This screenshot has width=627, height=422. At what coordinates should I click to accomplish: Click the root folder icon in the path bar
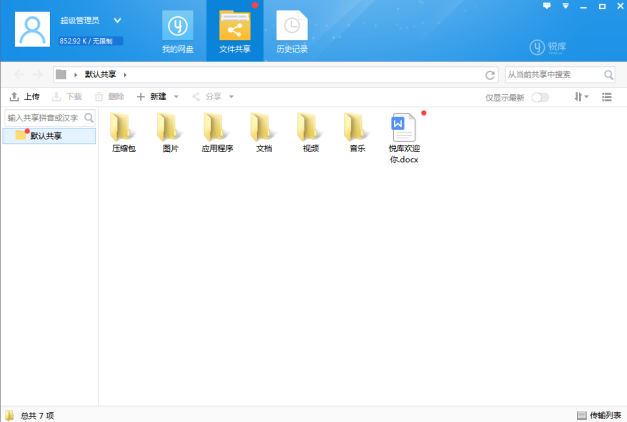pos(61,74)
